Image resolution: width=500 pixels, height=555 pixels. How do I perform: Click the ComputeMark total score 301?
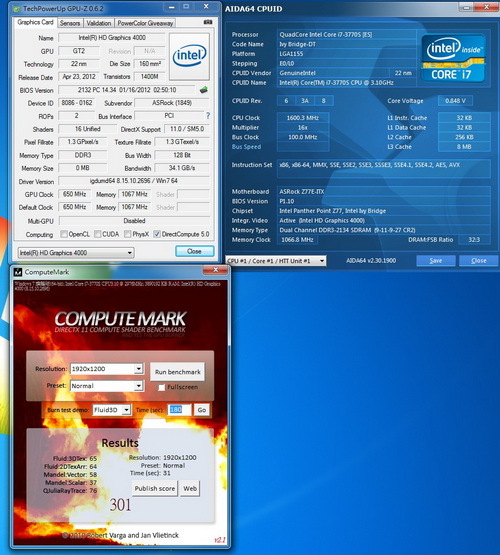tap(120, 505)
